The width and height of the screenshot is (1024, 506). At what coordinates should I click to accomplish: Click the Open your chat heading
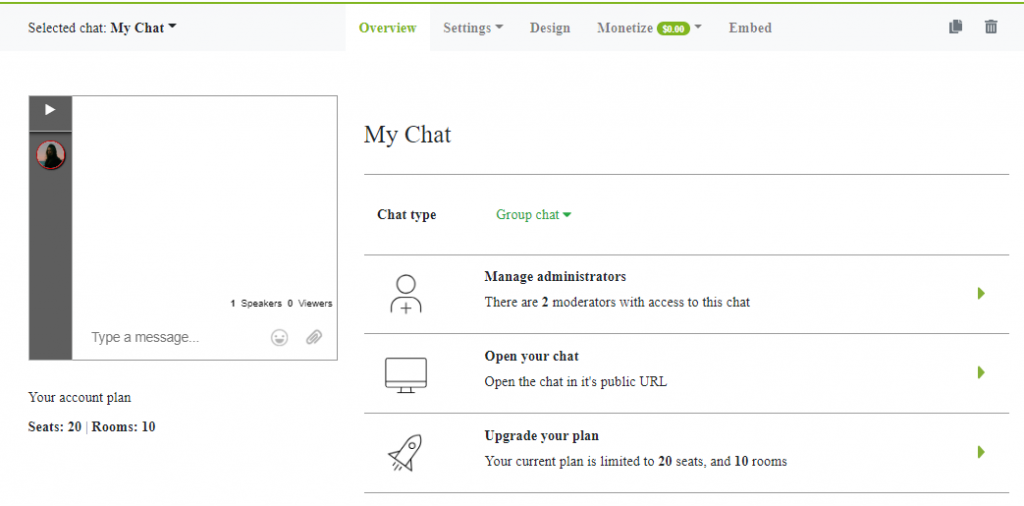coord(532,356)
